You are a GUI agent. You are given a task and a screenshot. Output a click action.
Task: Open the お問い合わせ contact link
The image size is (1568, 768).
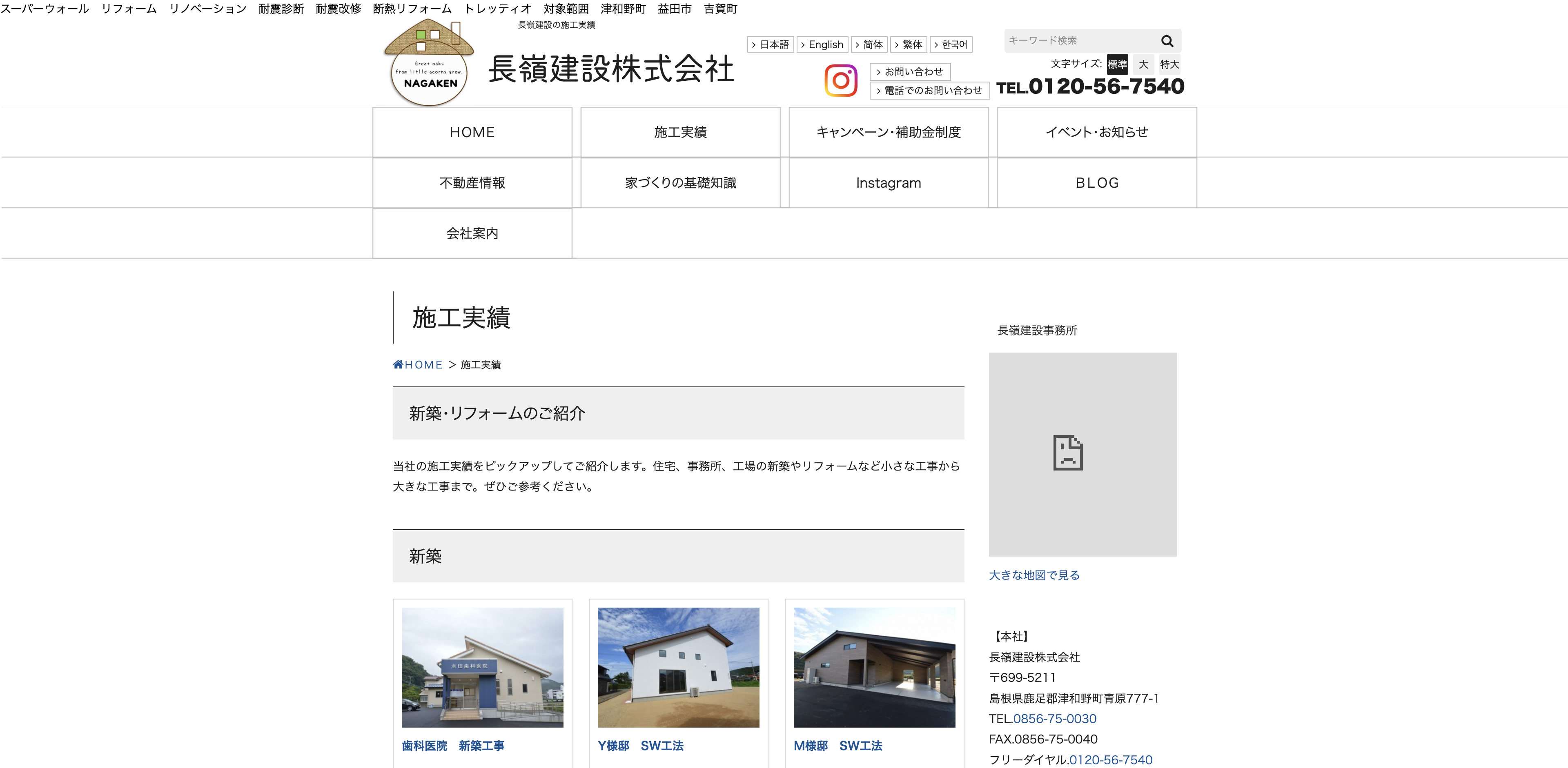pos(910,72)
